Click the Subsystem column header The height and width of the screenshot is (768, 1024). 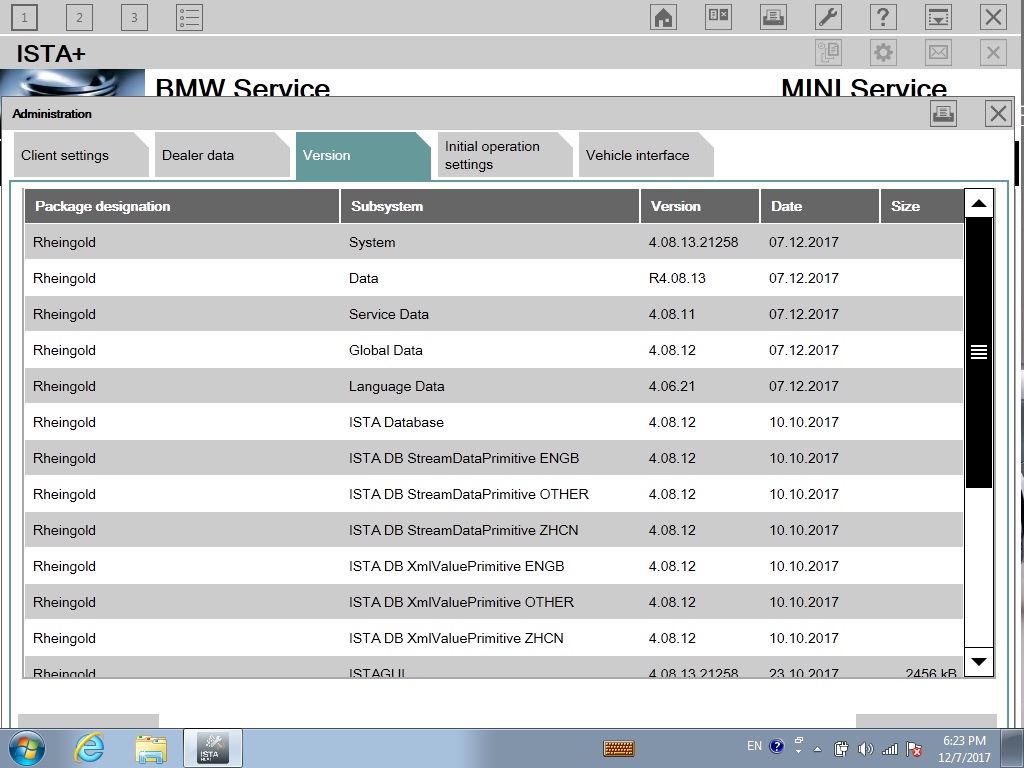(490, 206)
